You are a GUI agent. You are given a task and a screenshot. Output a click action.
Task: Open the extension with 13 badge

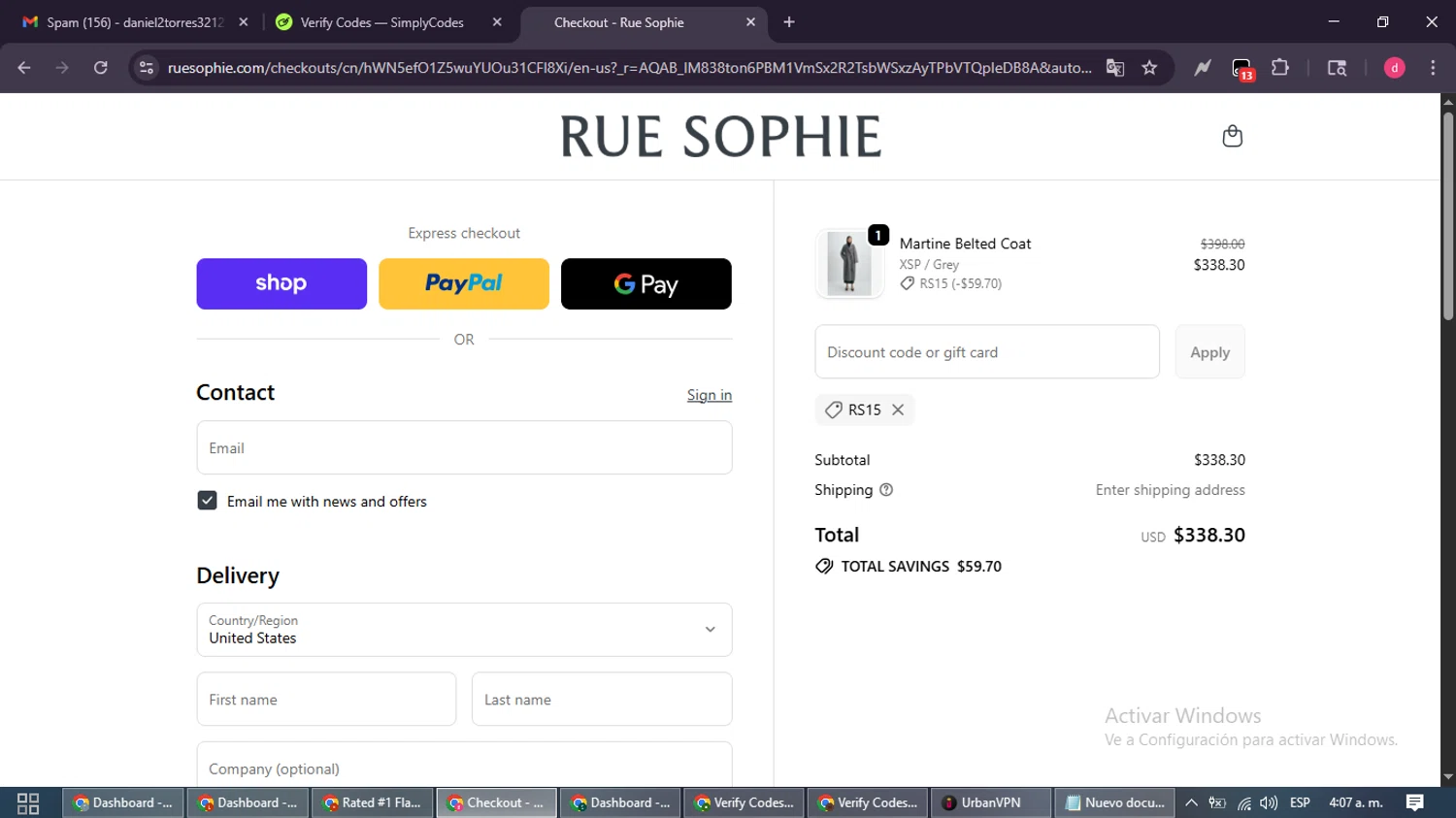pyautogui.click(x=1242, y=68)
